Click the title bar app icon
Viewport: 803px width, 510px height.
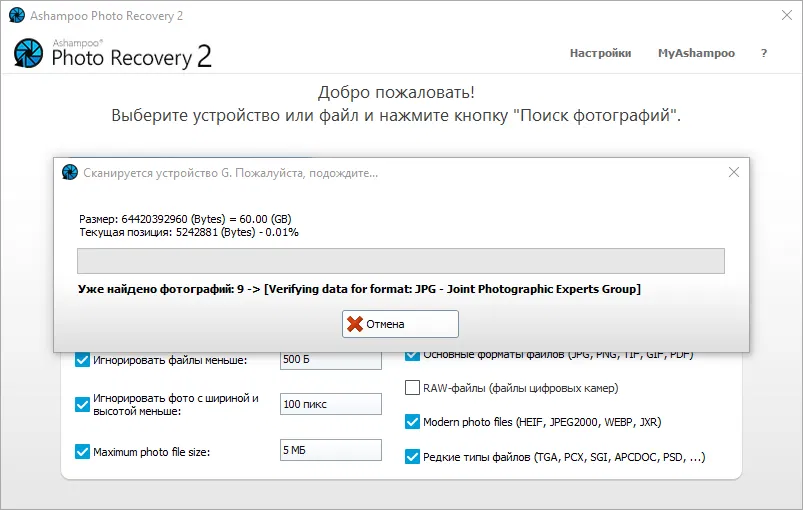[x=17, y=15]
